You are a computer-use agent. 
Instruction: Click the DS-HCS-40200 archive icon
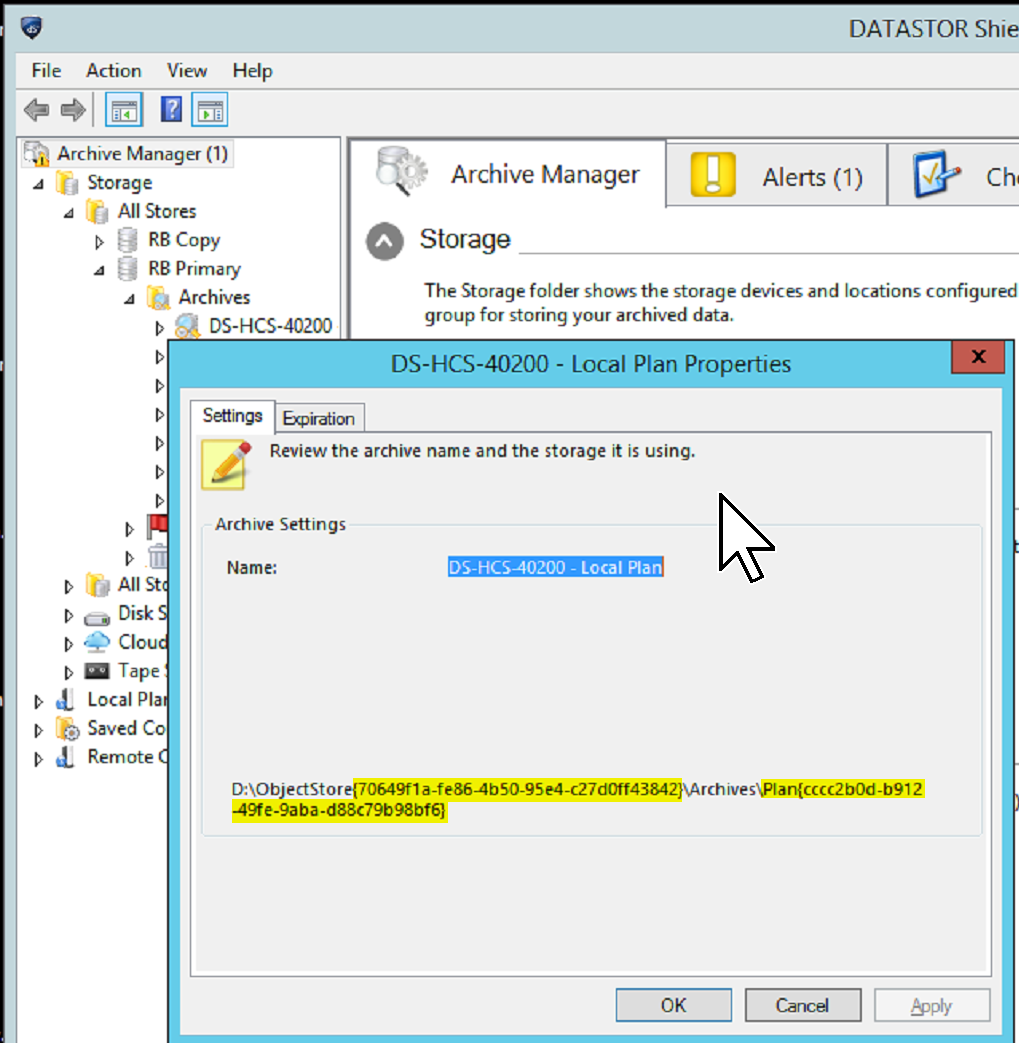click(x=187, y=326)
